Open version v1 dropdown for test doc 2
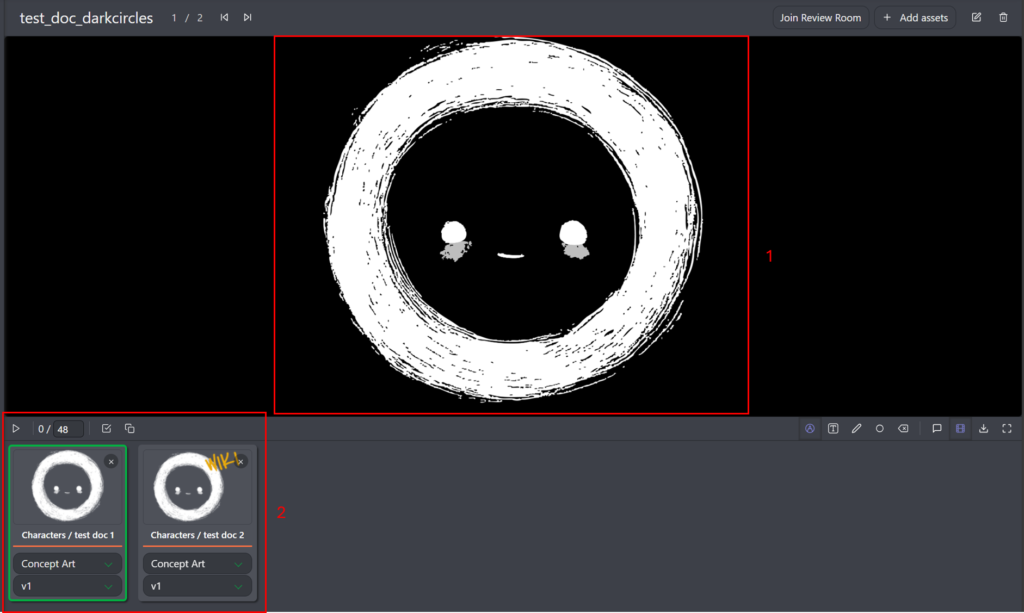 click(x=197, y=586)
